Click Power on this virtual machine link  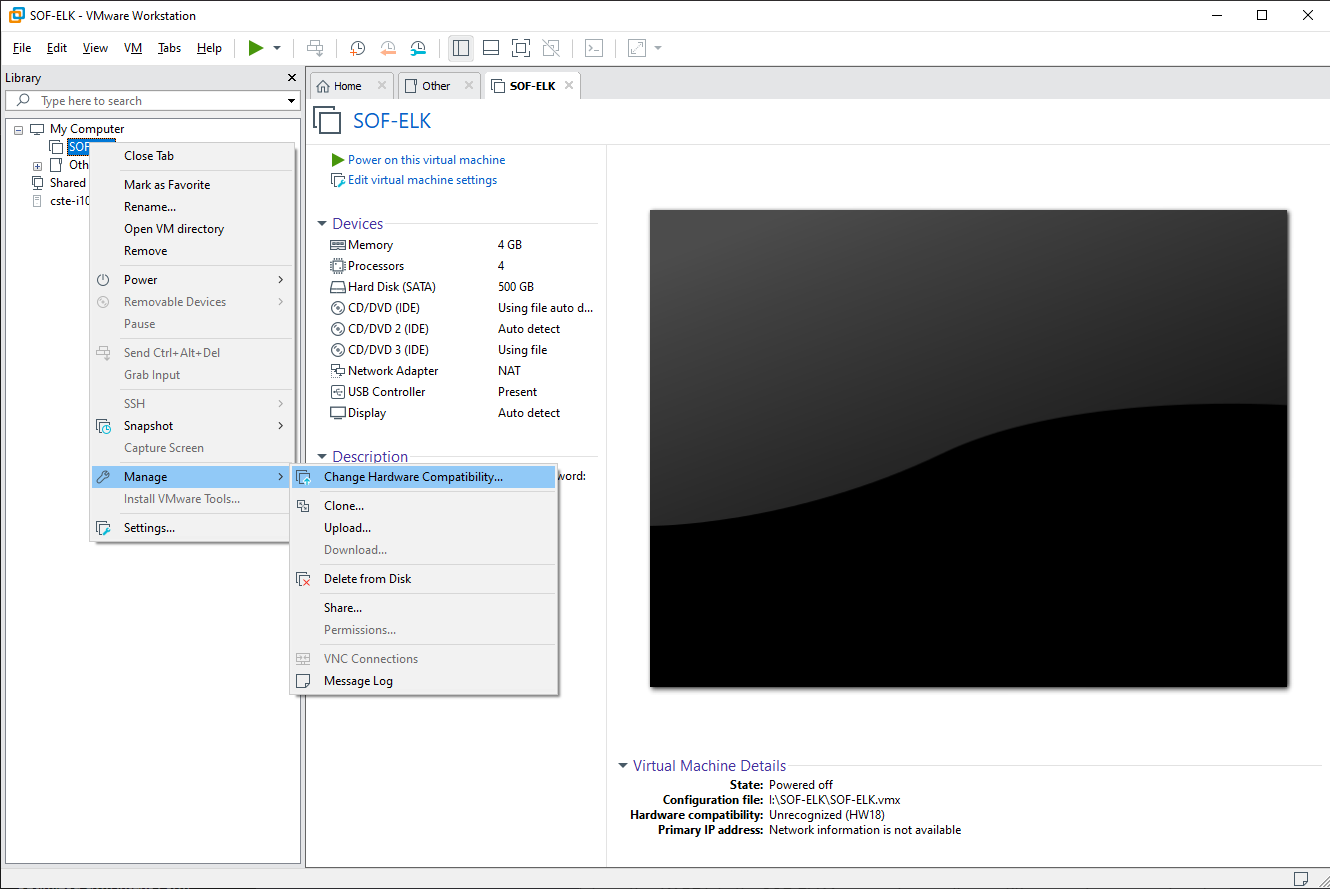coord(426,160)
